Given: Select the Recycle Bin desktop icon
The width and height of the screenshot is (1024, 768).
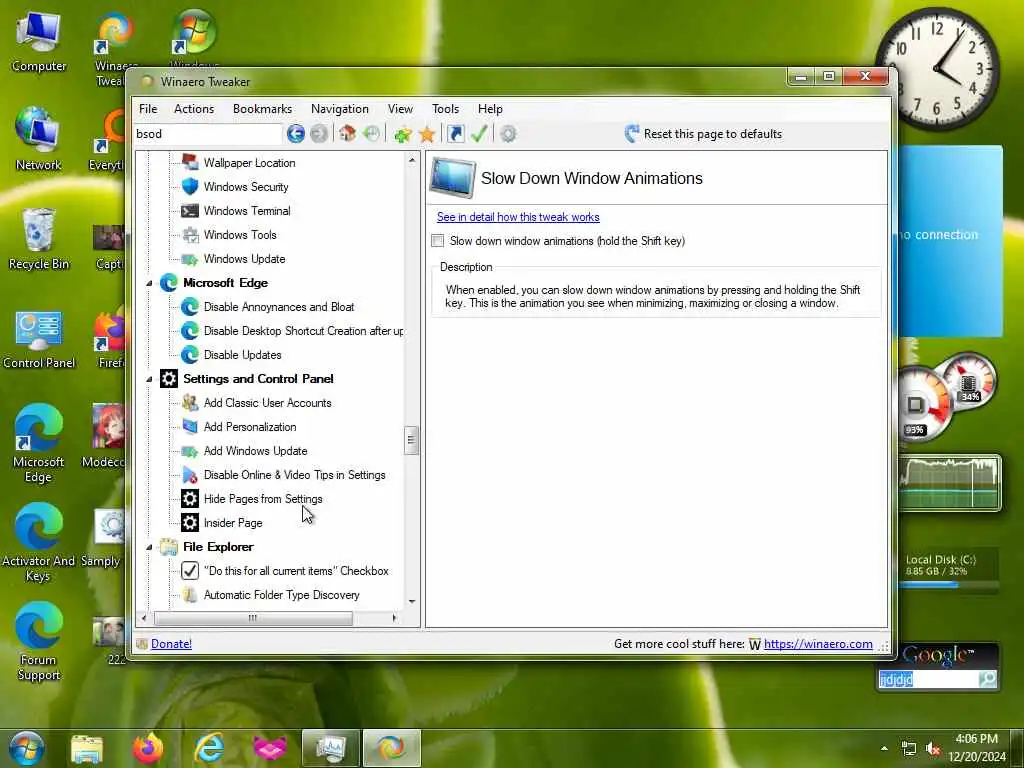Looking at the screenshot, I should coord(39,239).
